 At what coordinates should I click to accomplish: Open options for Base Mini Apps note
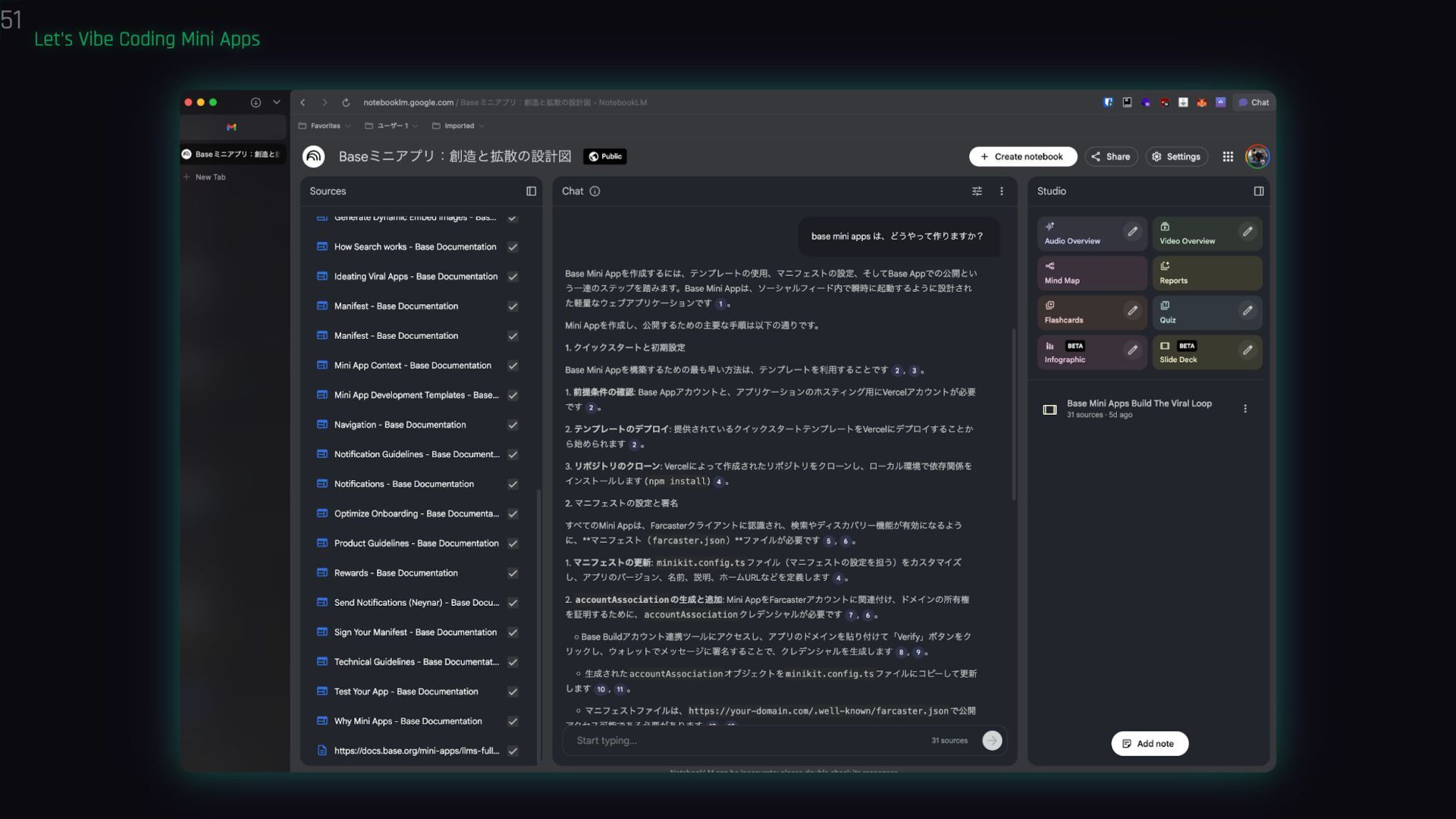1244,409
